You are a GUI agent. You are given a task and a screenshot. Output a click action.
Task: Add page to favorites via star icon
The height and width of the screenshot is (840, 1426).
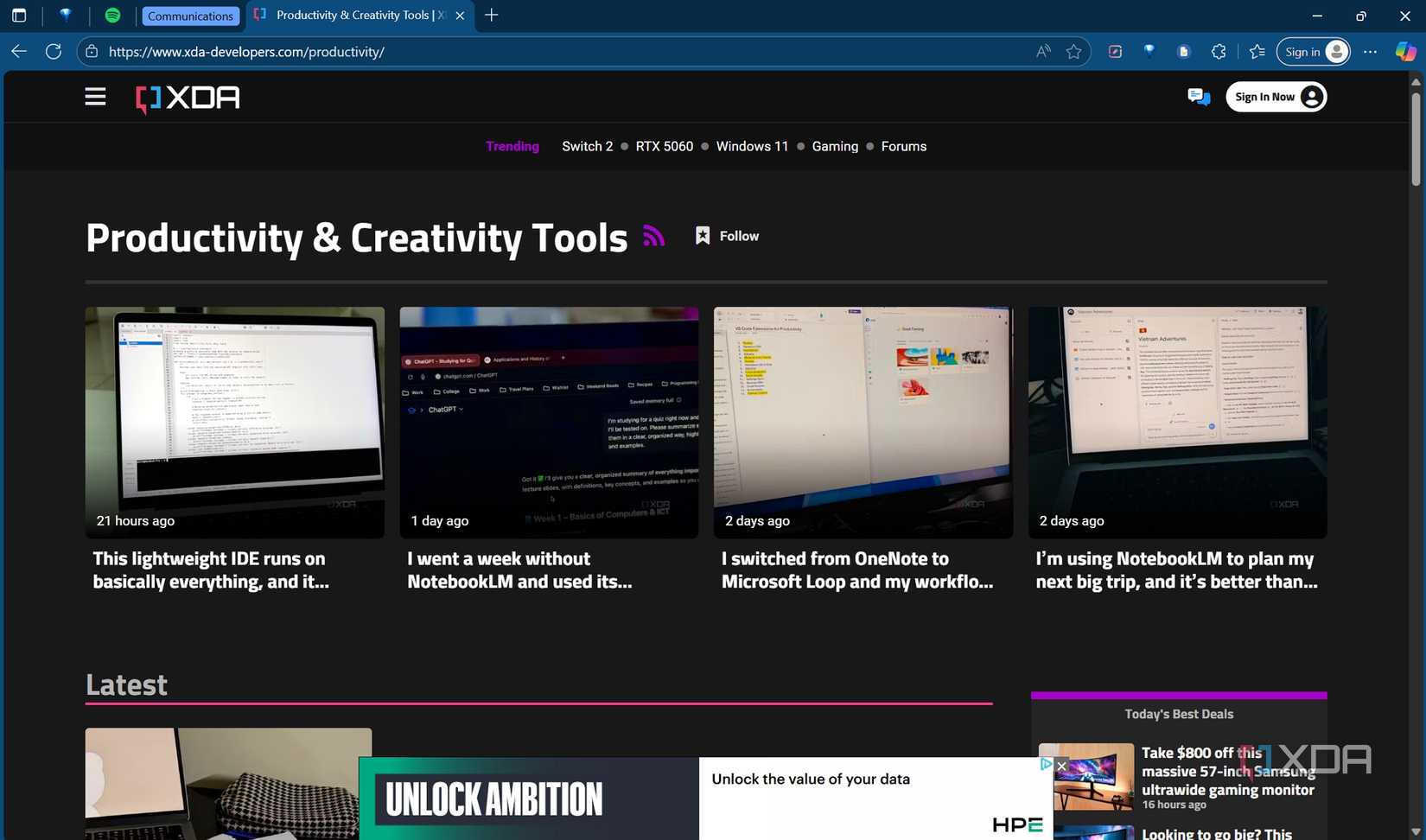[1074, 52]
